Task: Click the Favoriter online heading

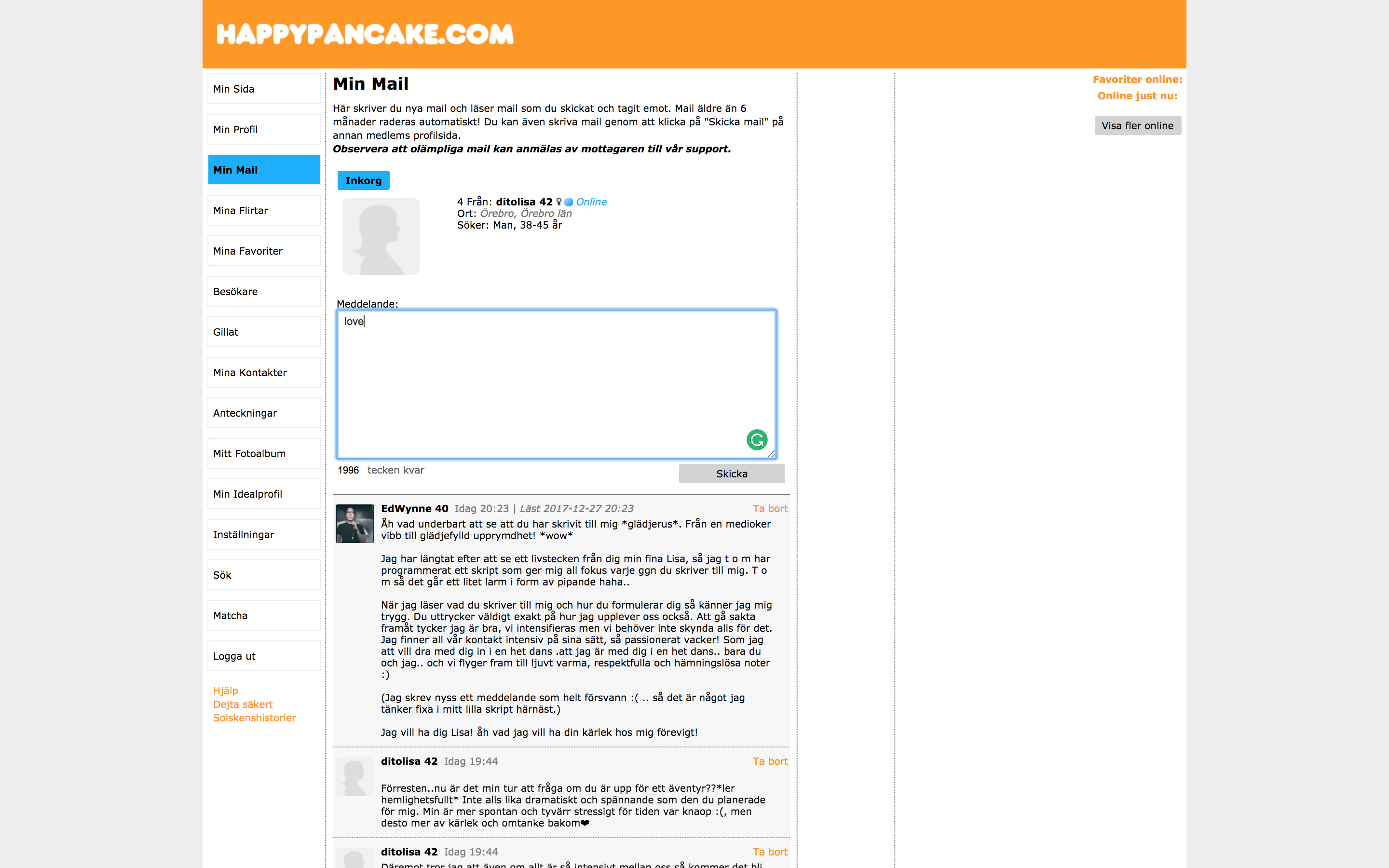Action: (x=1137, y=79)
